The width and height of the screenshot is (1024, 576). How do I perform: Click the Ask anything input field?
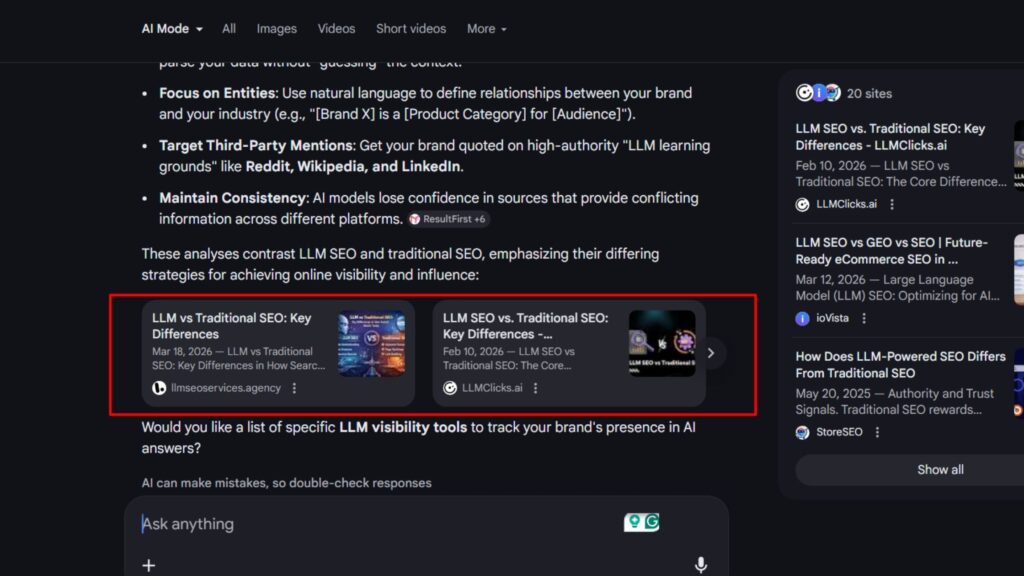point(370,524)
